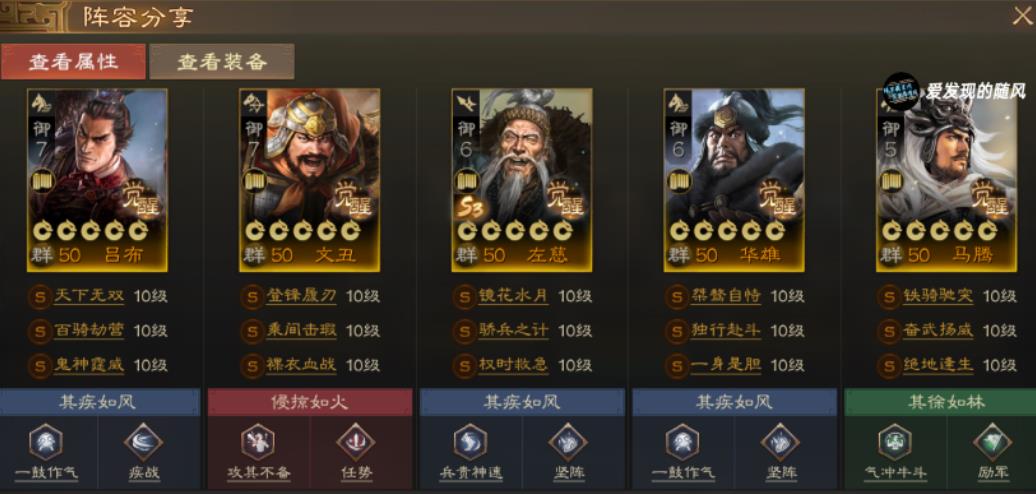Select the 攻其不备 tactic icon
The image size is (1036, 494).
point(258,442)
